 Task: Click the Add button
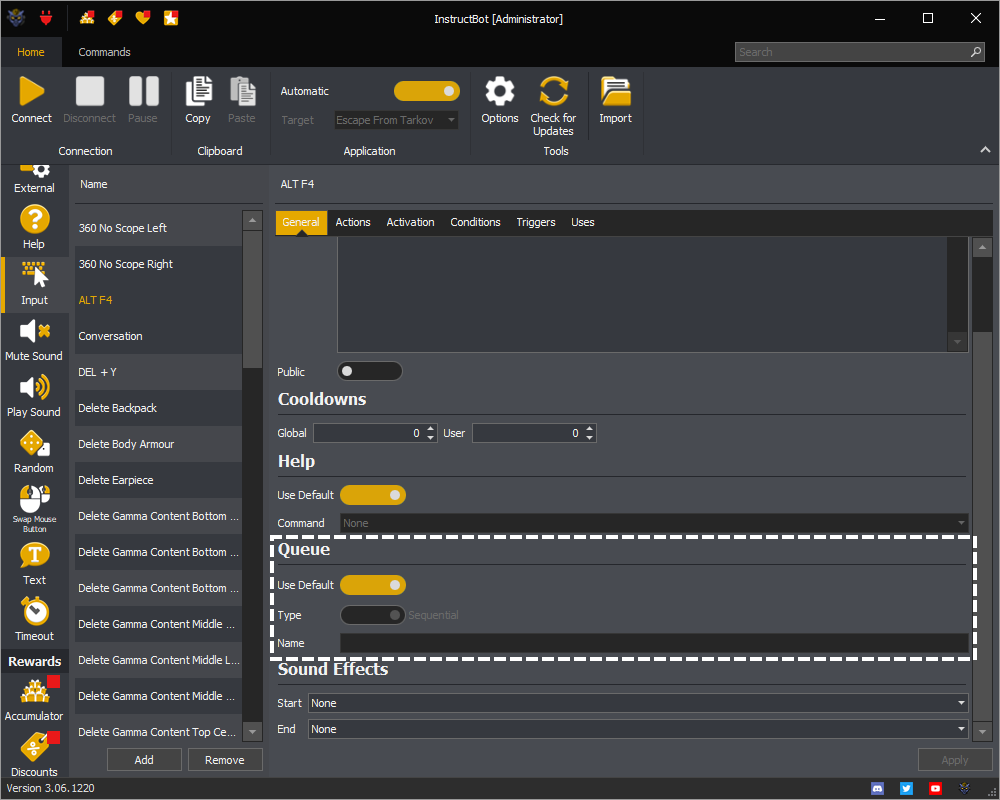coord(144,760)
